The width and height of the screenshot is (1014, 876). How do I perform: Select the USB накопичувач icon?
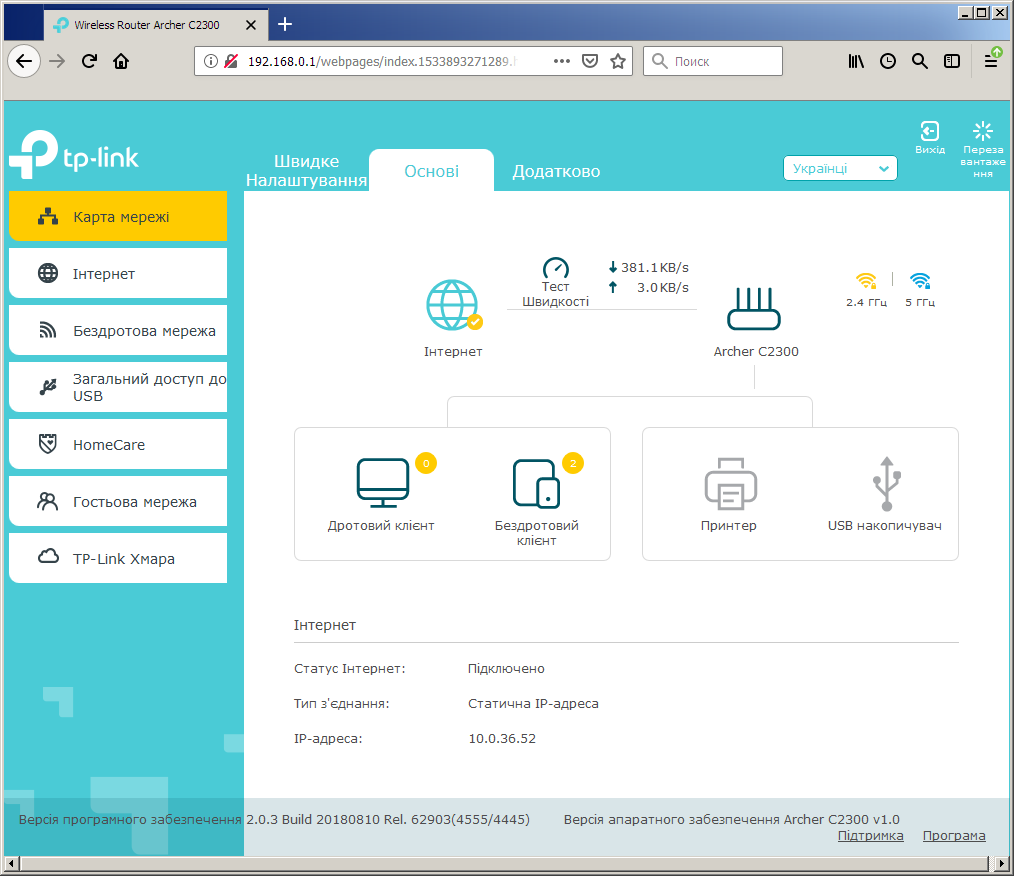[x=887, y=484]
